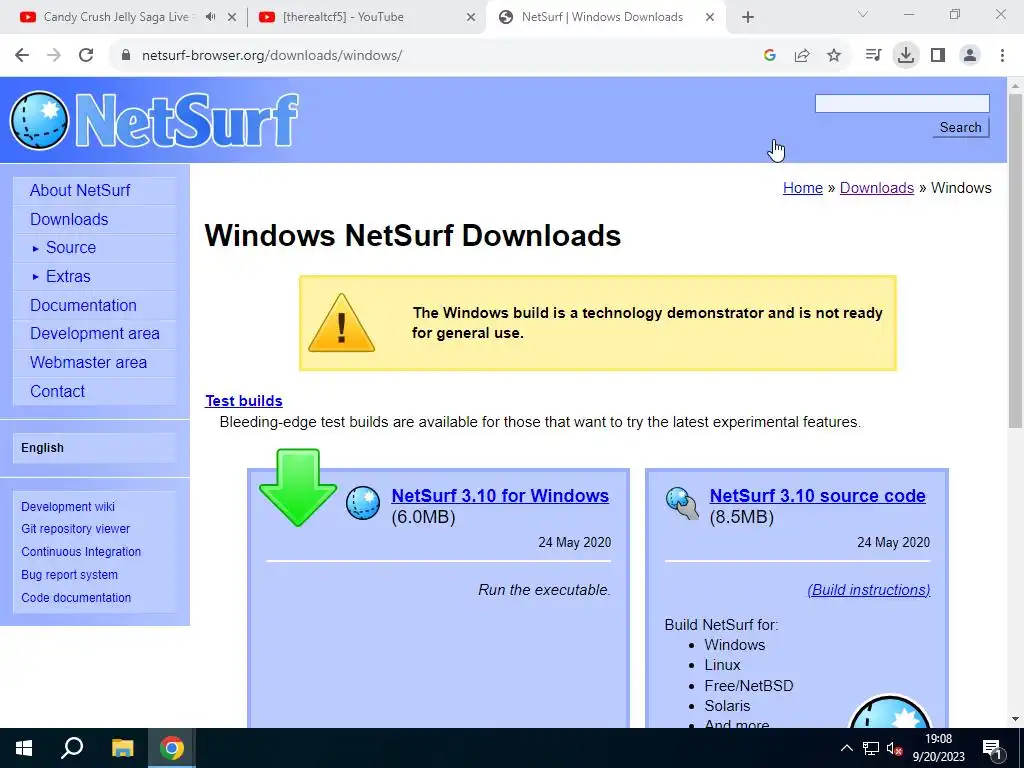Open Extras submenu item in sidebar
1024x768 pixels.
68,276
